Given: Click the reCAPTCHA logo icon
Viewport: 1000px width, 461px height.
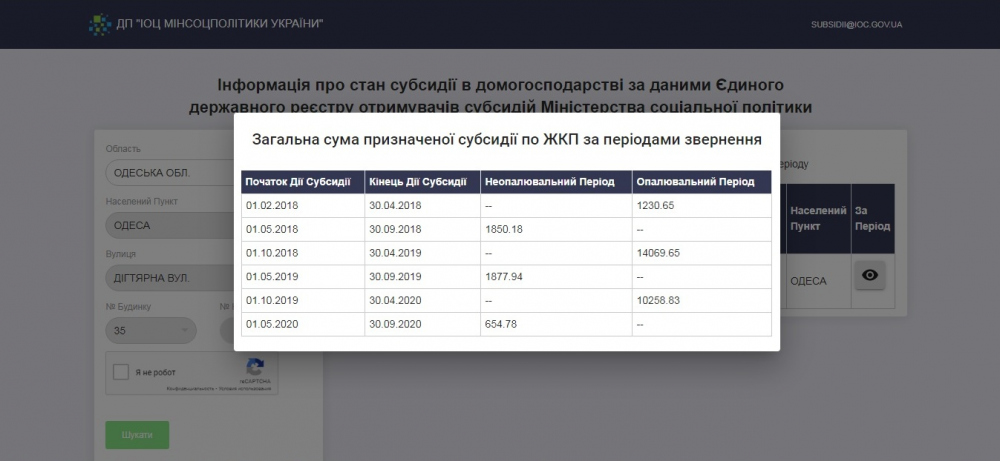Looking at the screenshot, I should pos(255,368).
